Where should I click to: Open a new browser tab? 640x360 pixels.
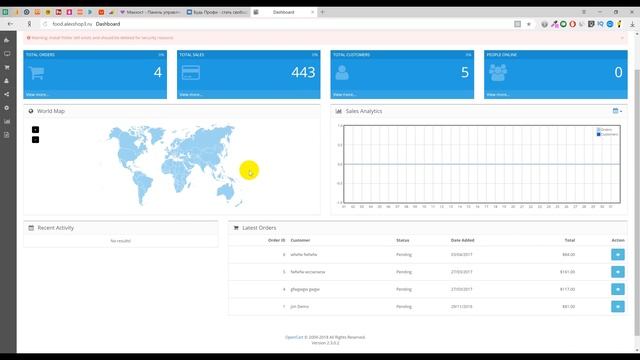pyautogui.click(x=322, y=12)
